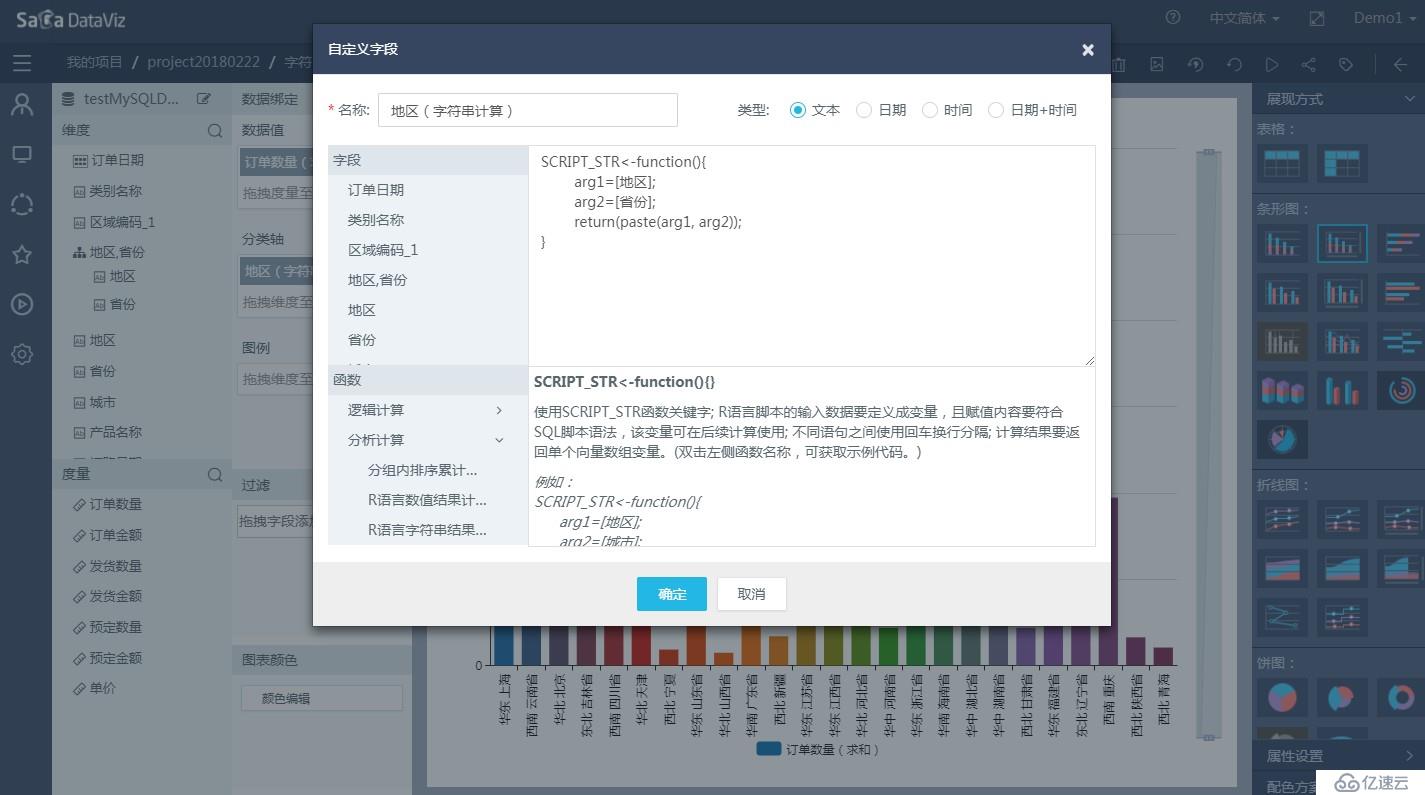
Task: Click the search icon in 维度 header
Action: tap(215, 130)
